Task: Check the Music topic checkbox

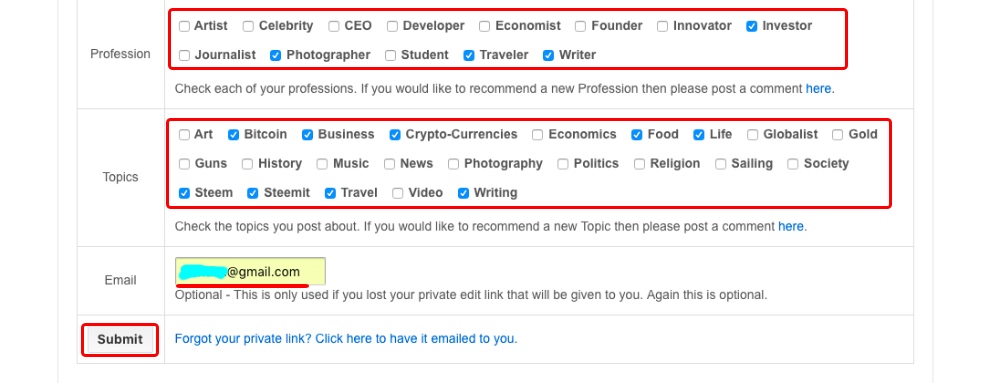Action: point(322,164)
